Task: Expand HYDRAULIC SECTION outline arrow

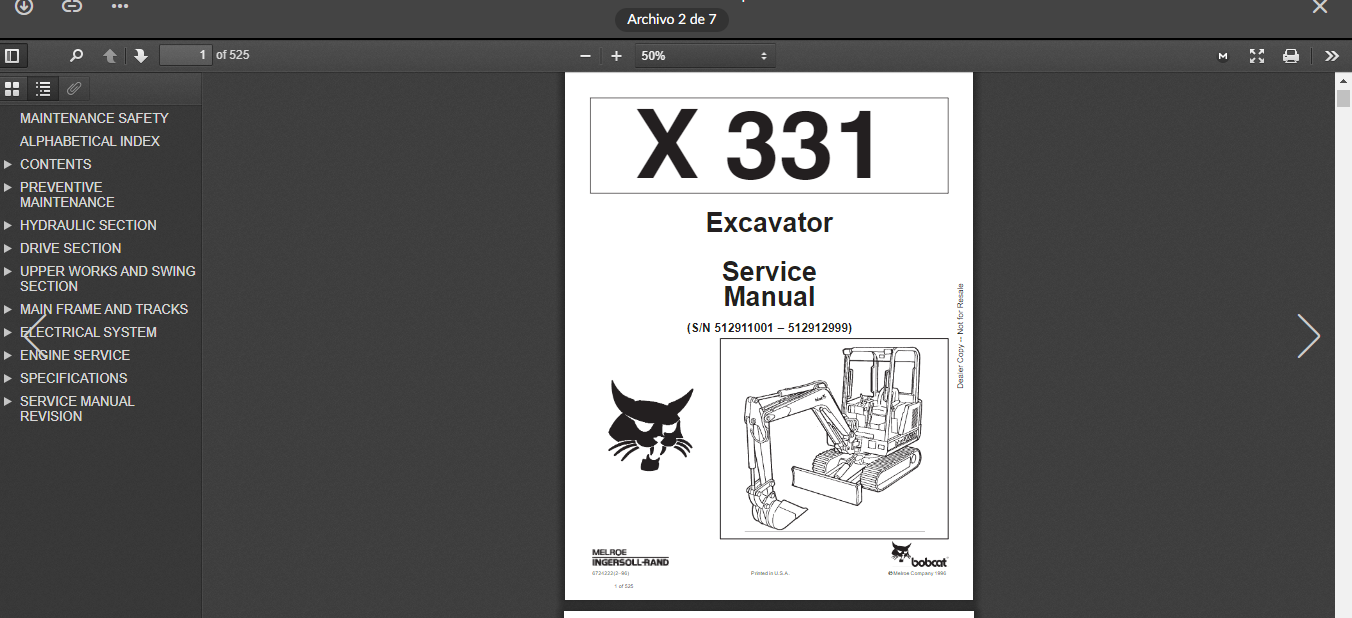Action: click(8, 225)
